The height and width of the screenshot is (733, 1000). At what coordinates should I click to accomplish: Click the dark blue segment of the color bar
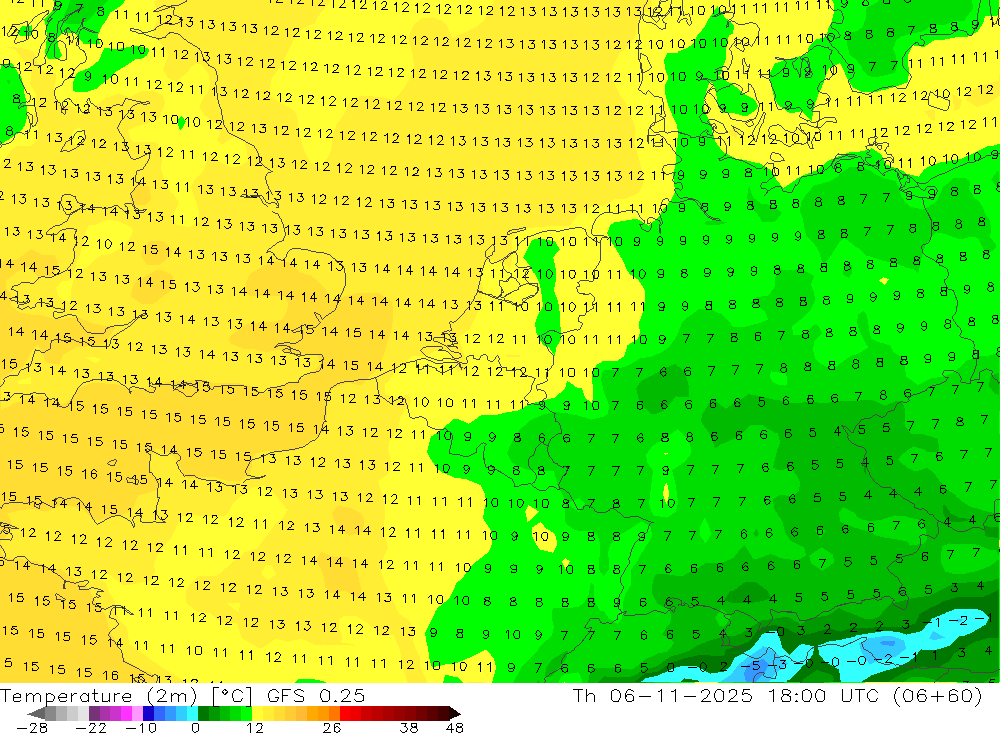coord(148,713)
